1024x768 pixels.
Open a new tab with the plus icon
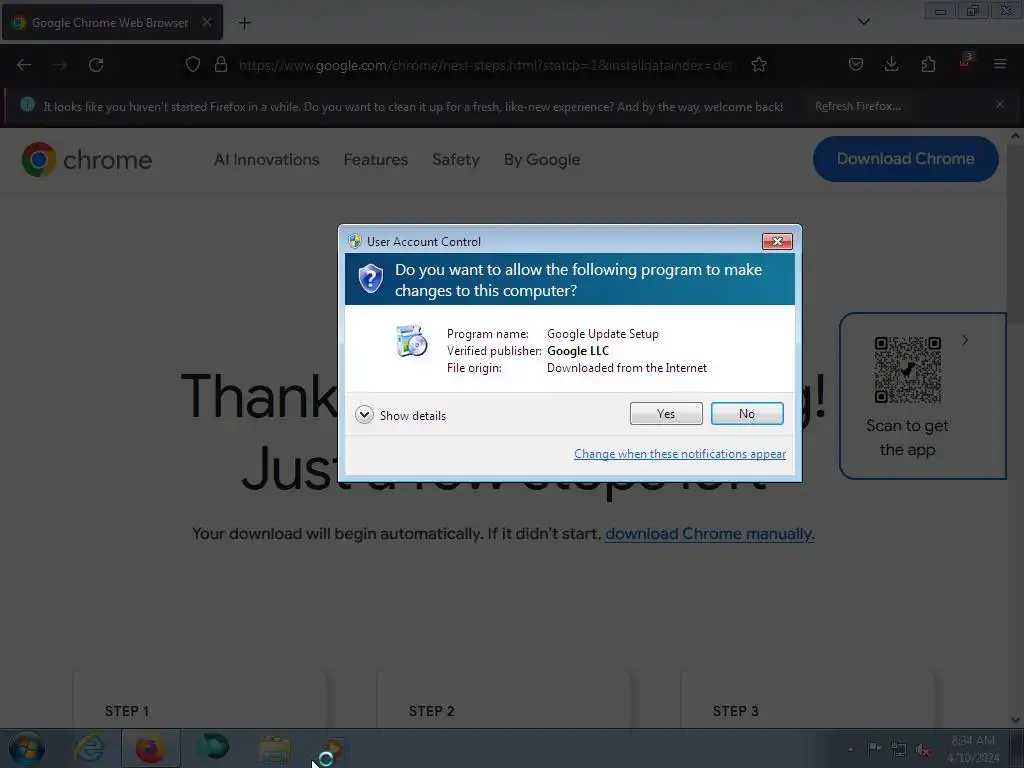[x=244, y=23]
